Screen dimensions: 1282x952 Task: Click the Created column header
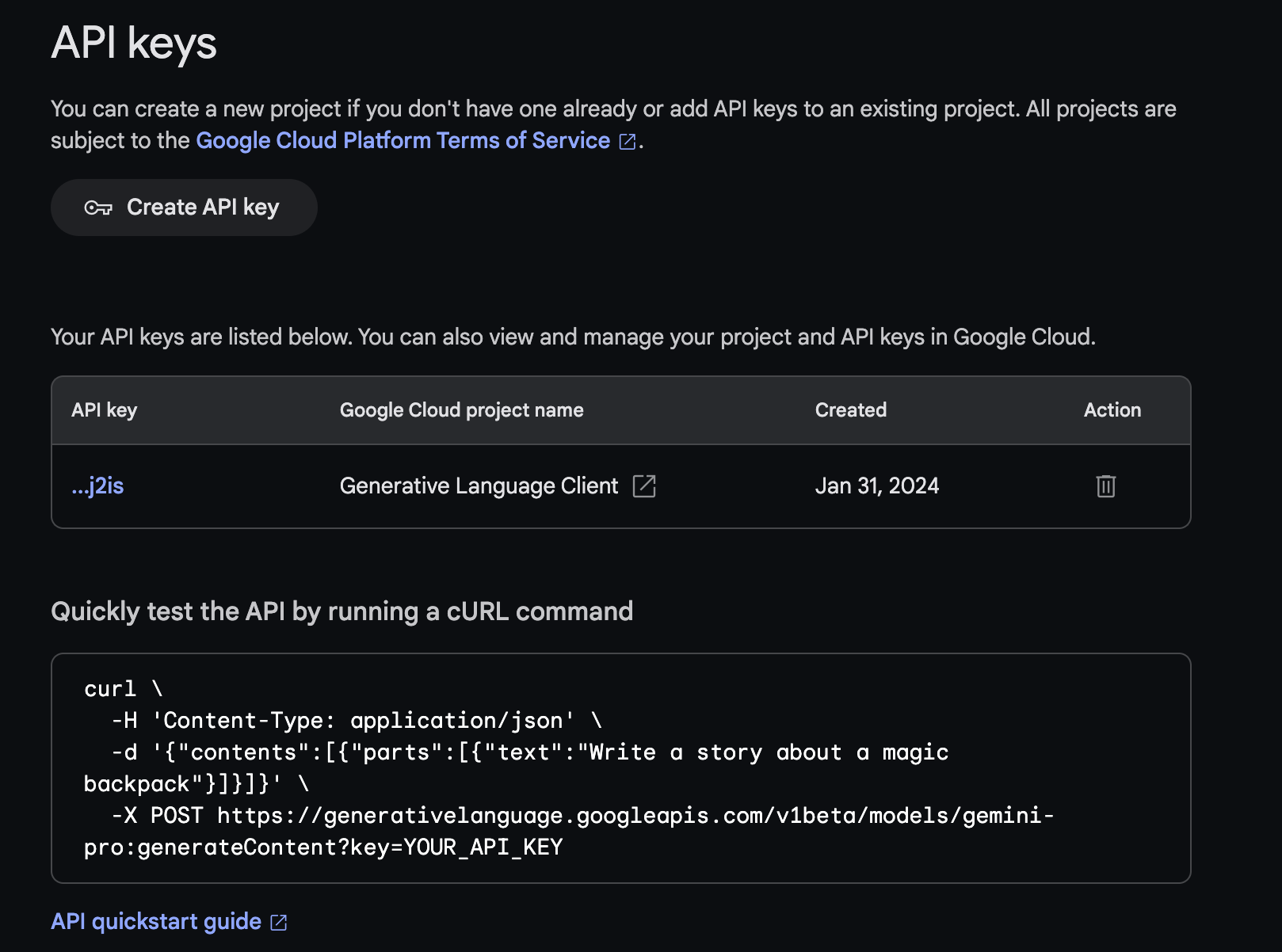click(850, 410)
